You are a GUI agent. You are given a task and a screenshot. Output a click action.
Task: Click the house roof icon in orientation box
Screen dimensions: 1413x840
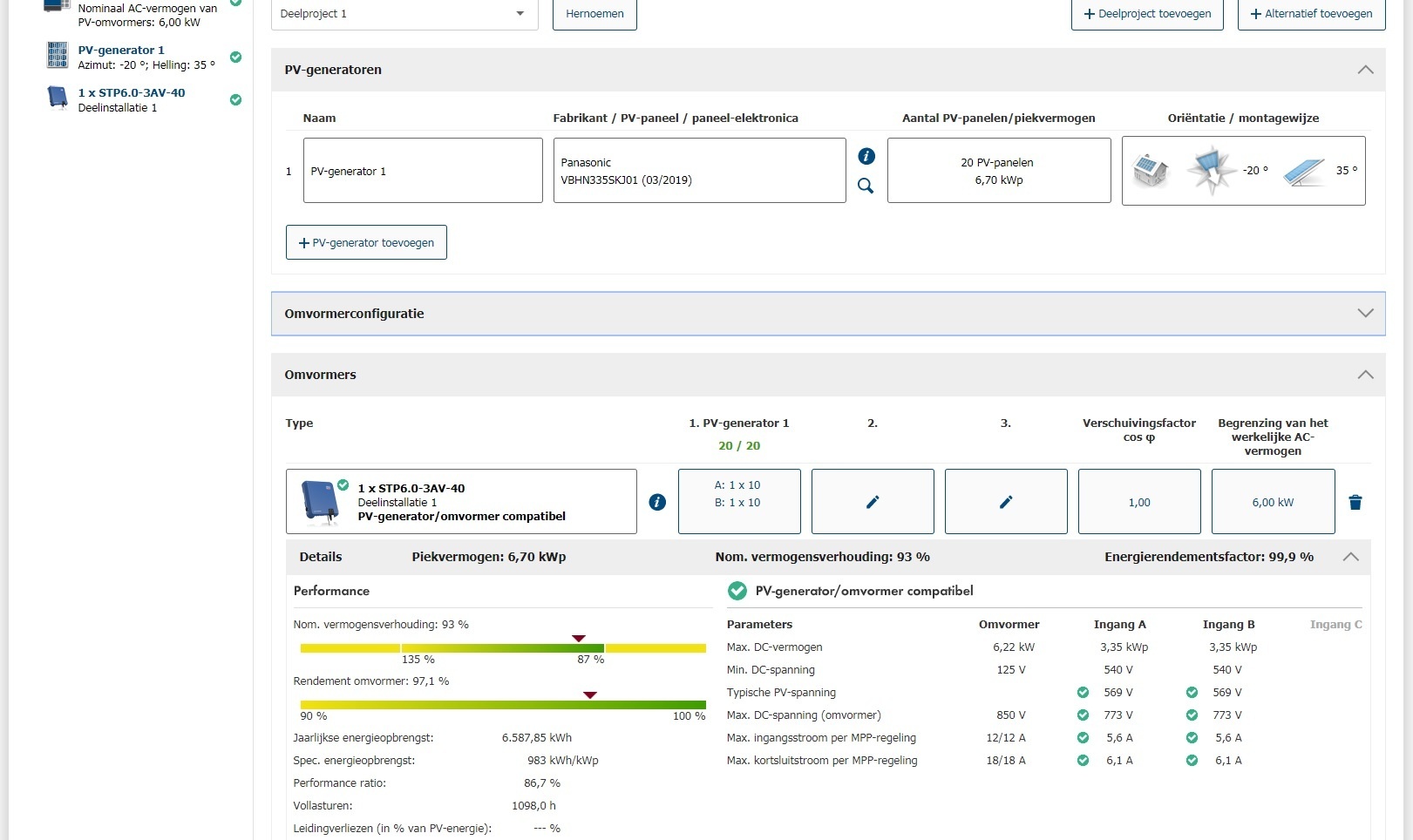pyautogui.click(x=1150, y=170)
